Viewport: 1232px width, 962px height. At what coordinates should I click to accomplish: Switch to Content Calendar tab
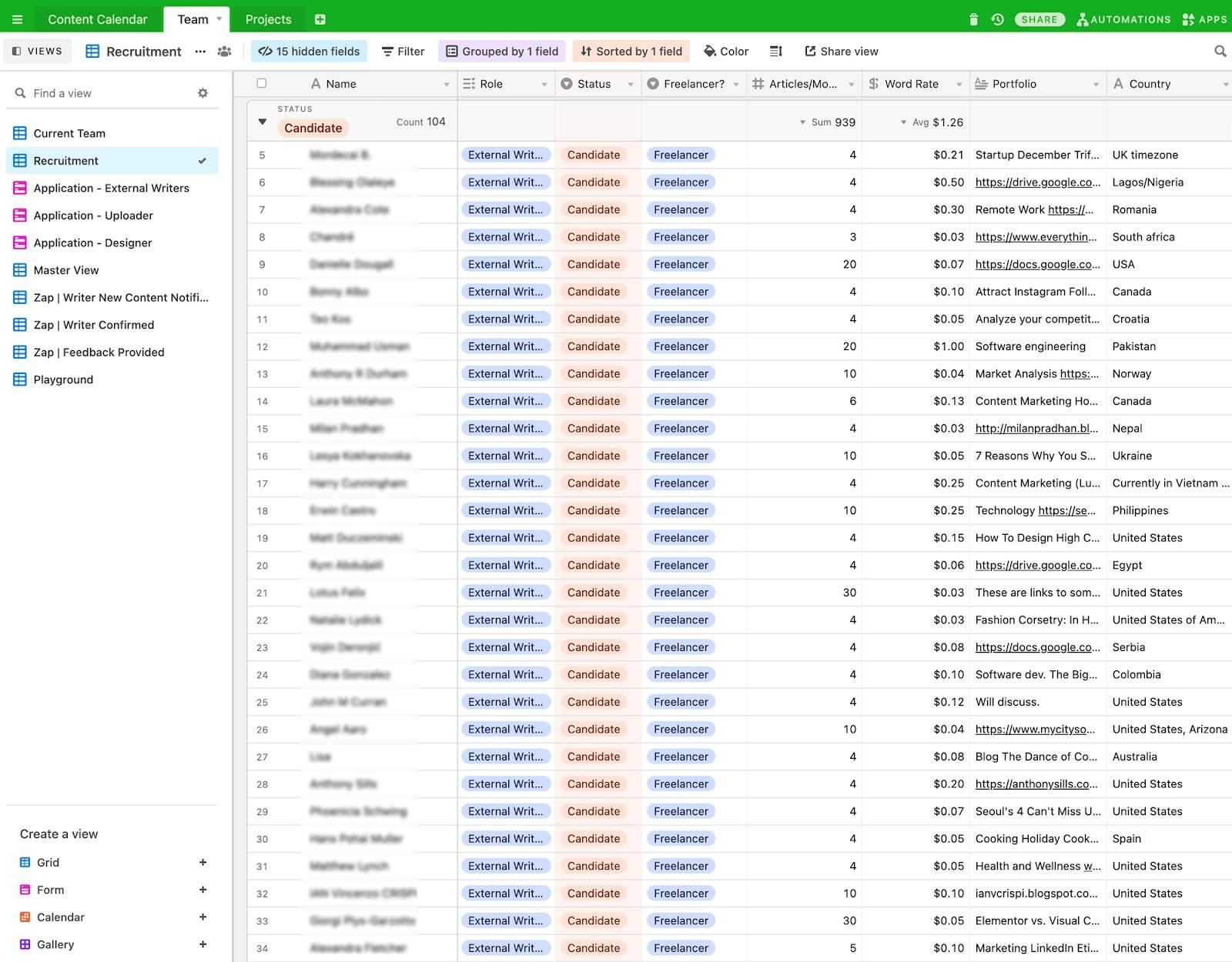[x=97, y=19]
